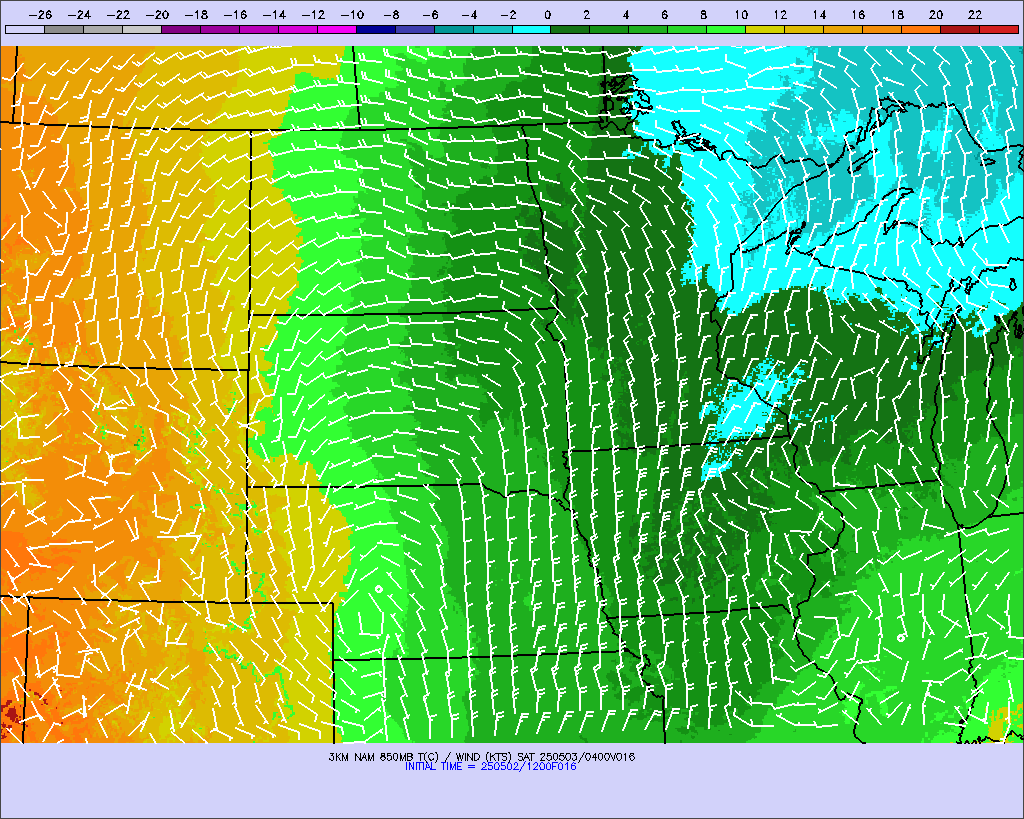Select the "22" legend label
This screenshot has width=1024, height=819.
pyautogui.click(x=975, y=15)
